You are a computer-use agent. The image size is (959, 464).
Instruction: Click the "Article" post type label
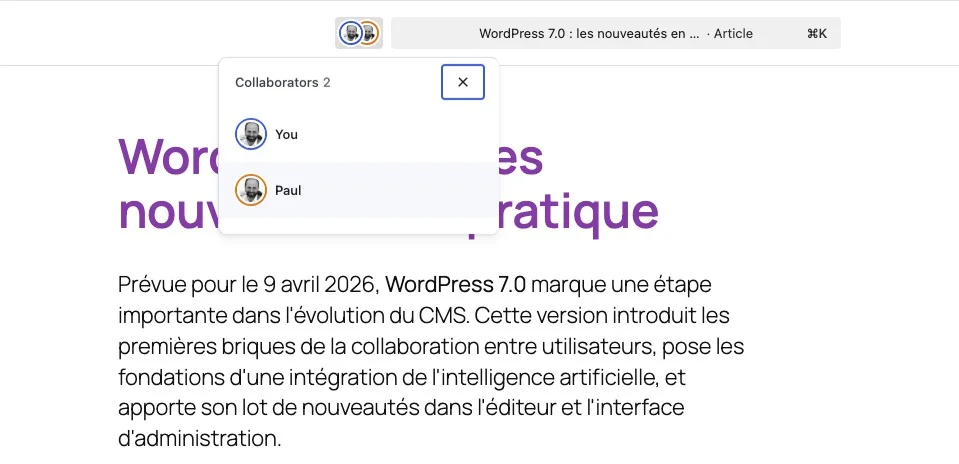point(733,33)
